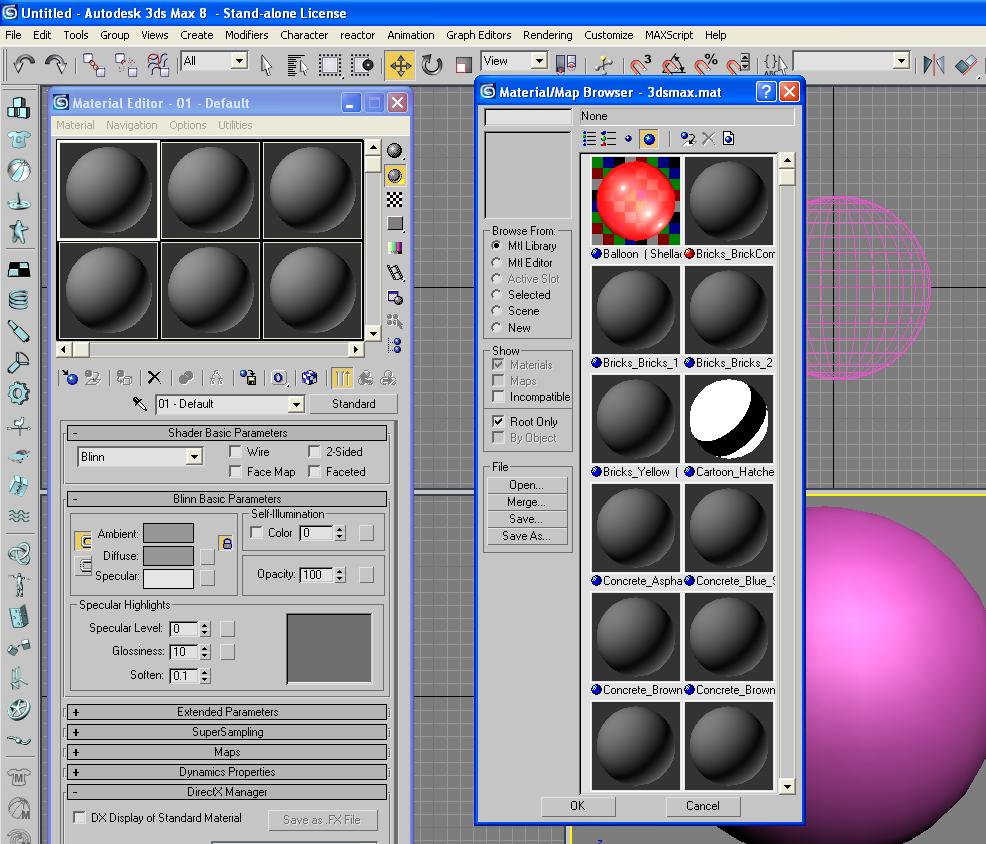Open the Blinn shader type dropdown
Screen dimensions: 986x844
pyautogui.click(x=194, y=457)
